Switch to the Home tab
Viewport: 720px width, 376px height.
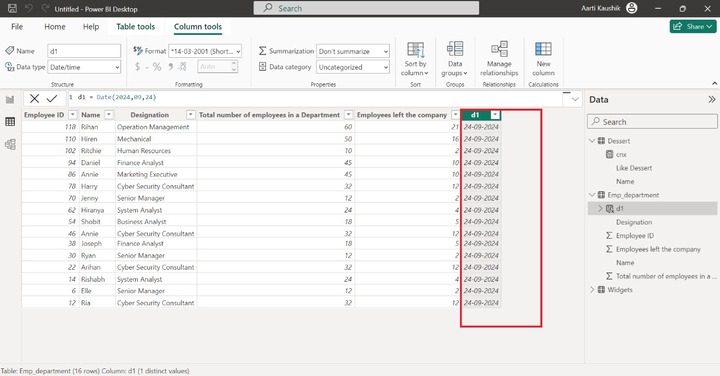pyautogui.click(x=55, y=27)
